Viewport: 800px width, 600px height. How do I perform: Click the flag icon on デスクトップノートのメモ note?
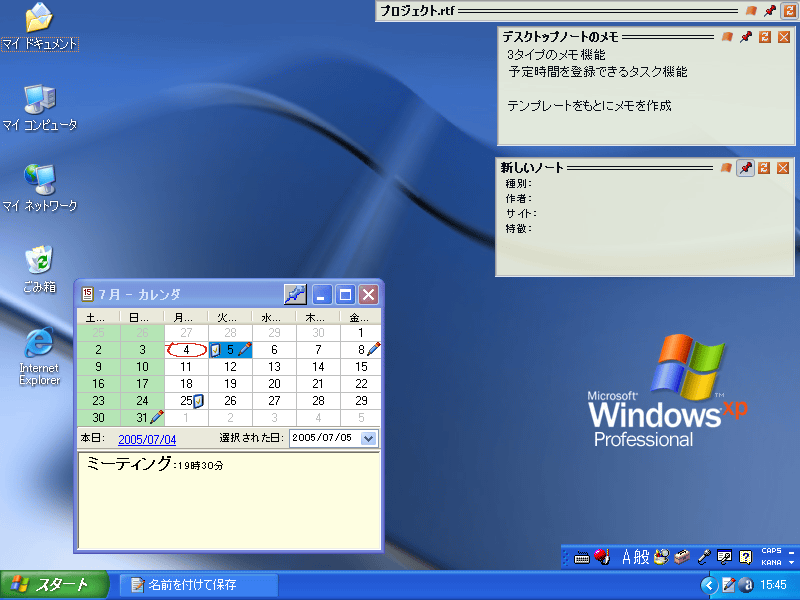tap(727, 37)
